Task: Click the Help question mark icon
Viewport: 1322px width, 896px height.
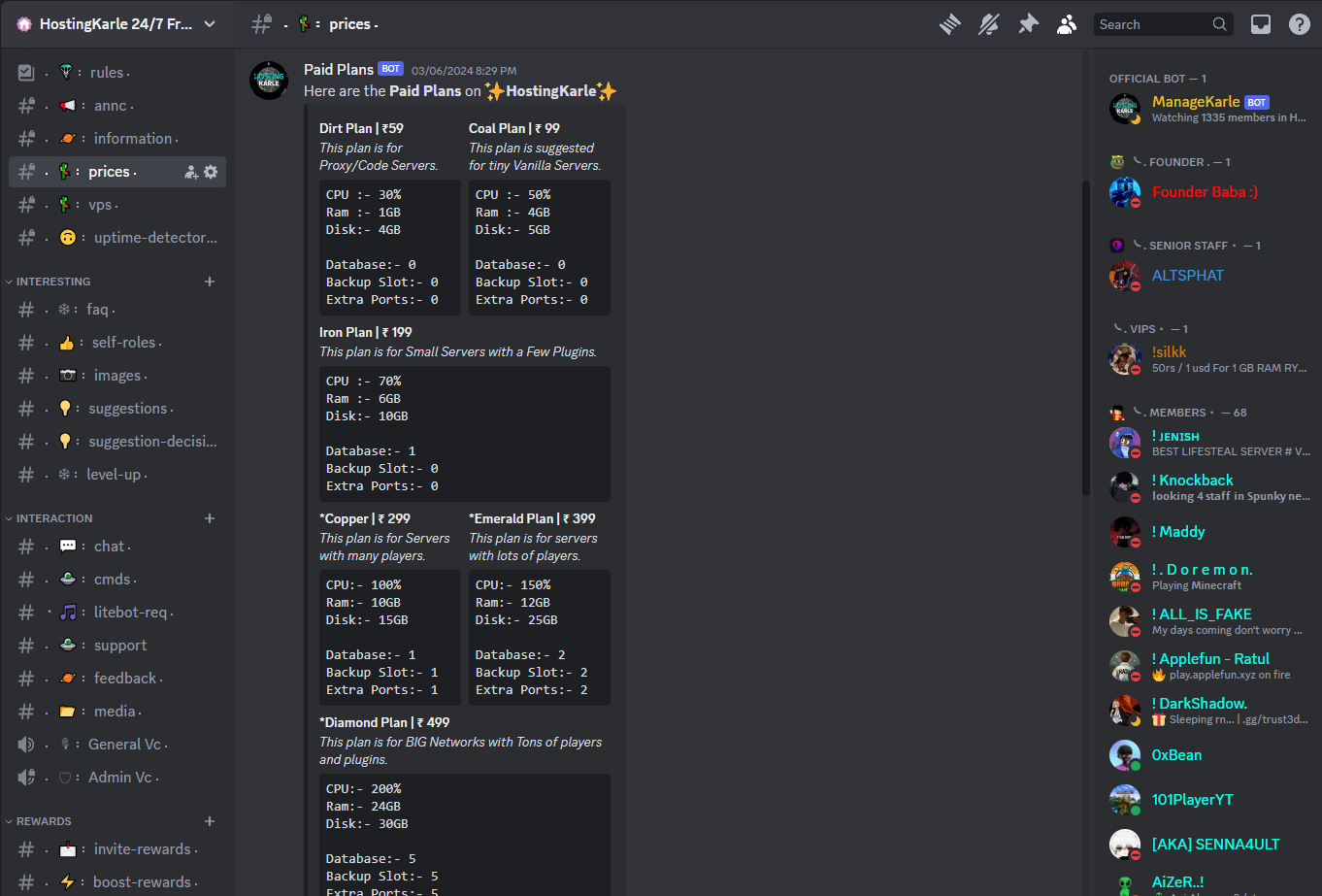Action: click(x=1299, y=24)
